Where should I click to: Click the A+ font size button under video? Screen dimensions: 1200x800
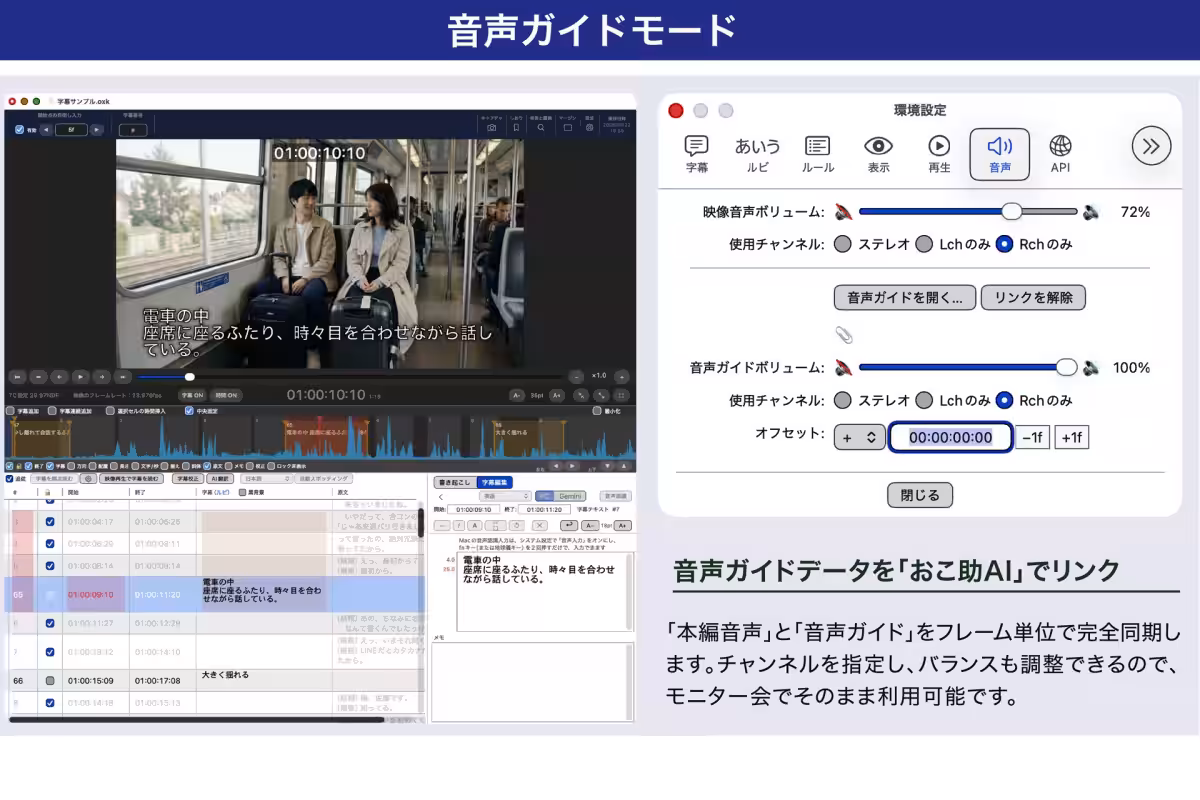coord(556,396)
